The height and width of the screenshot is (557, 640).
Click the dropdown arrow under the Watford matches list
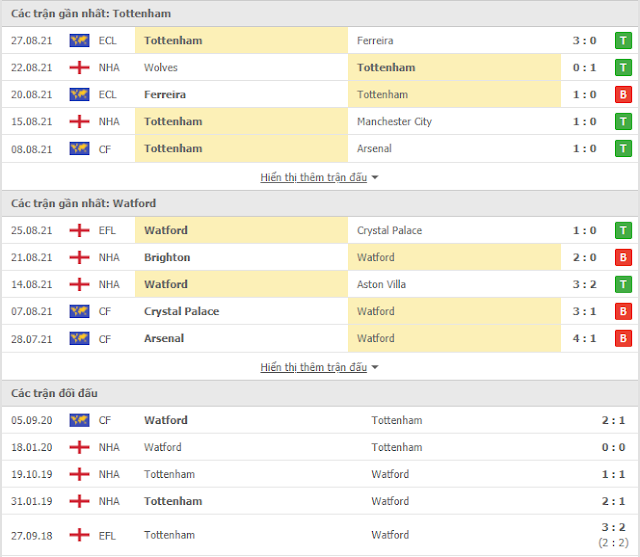pyautogui.click(x=375, y=367)
